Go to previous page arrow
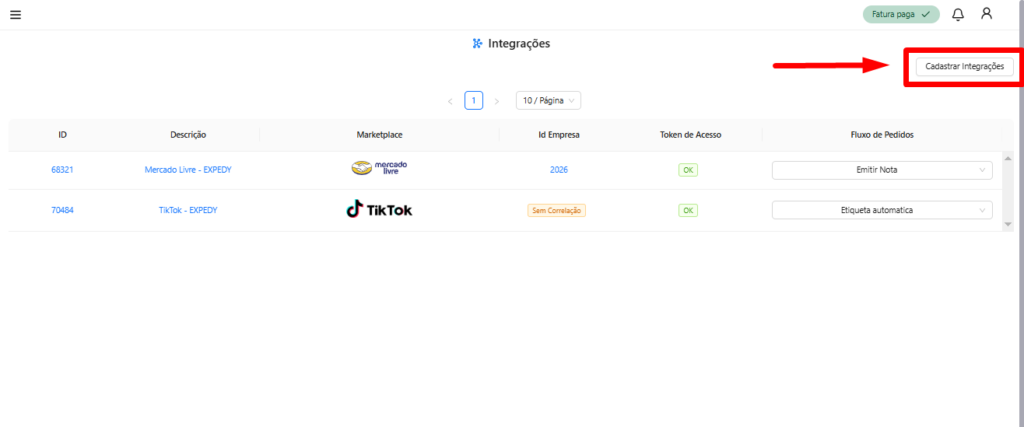The width and height of the screenshot is (1024, 427). point(450,101)
